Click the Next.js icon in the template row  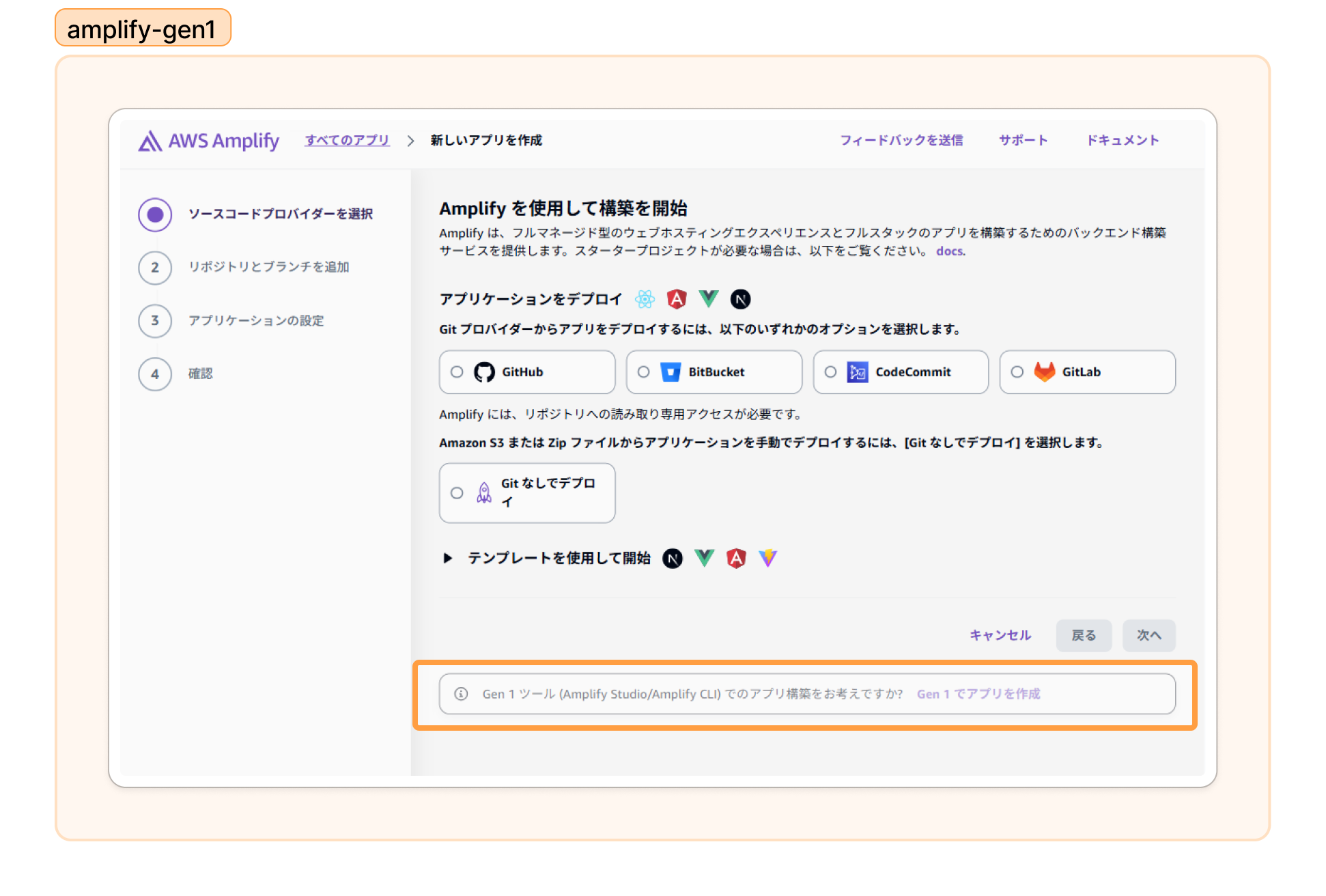(x=673, y=559)
